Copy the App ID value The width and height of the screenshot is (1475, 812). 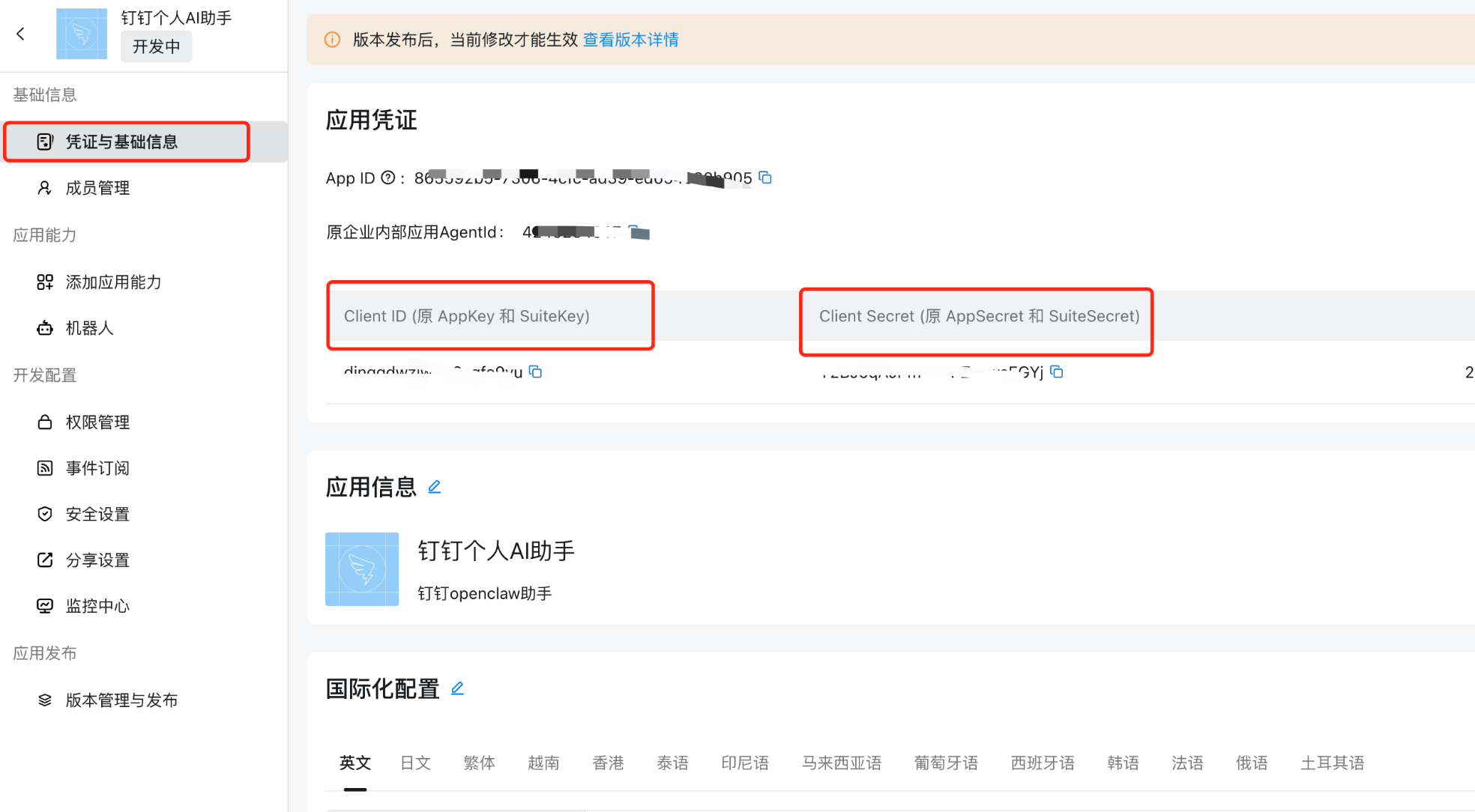765,178
